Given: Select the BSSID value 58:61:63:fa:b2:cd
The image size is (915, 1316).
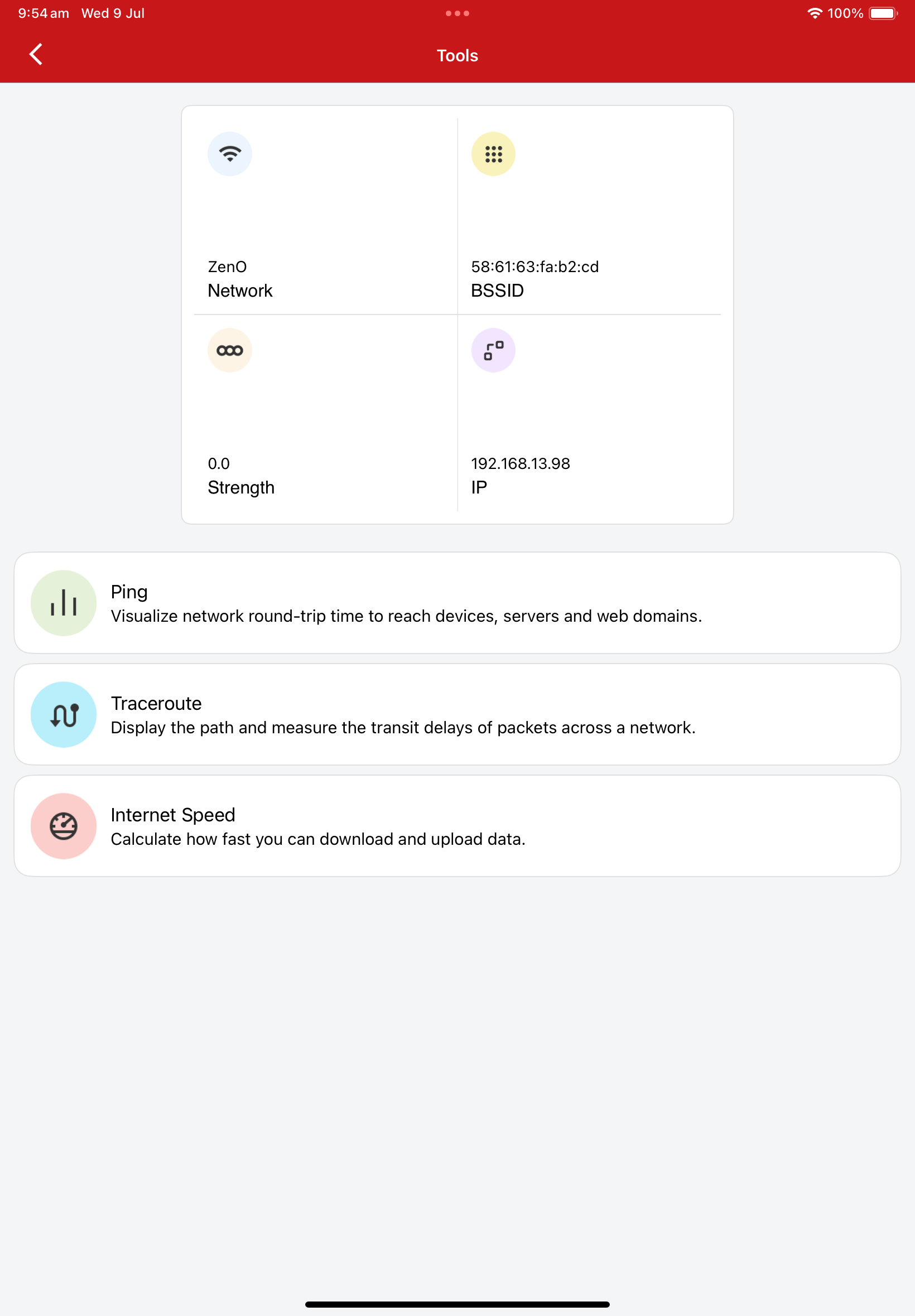Looking at the screenshot, I should [535, 267].
